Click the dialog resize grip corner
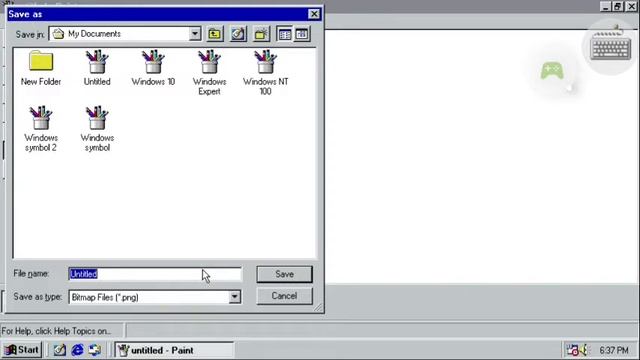640x360 pixels. coord(318,308)
